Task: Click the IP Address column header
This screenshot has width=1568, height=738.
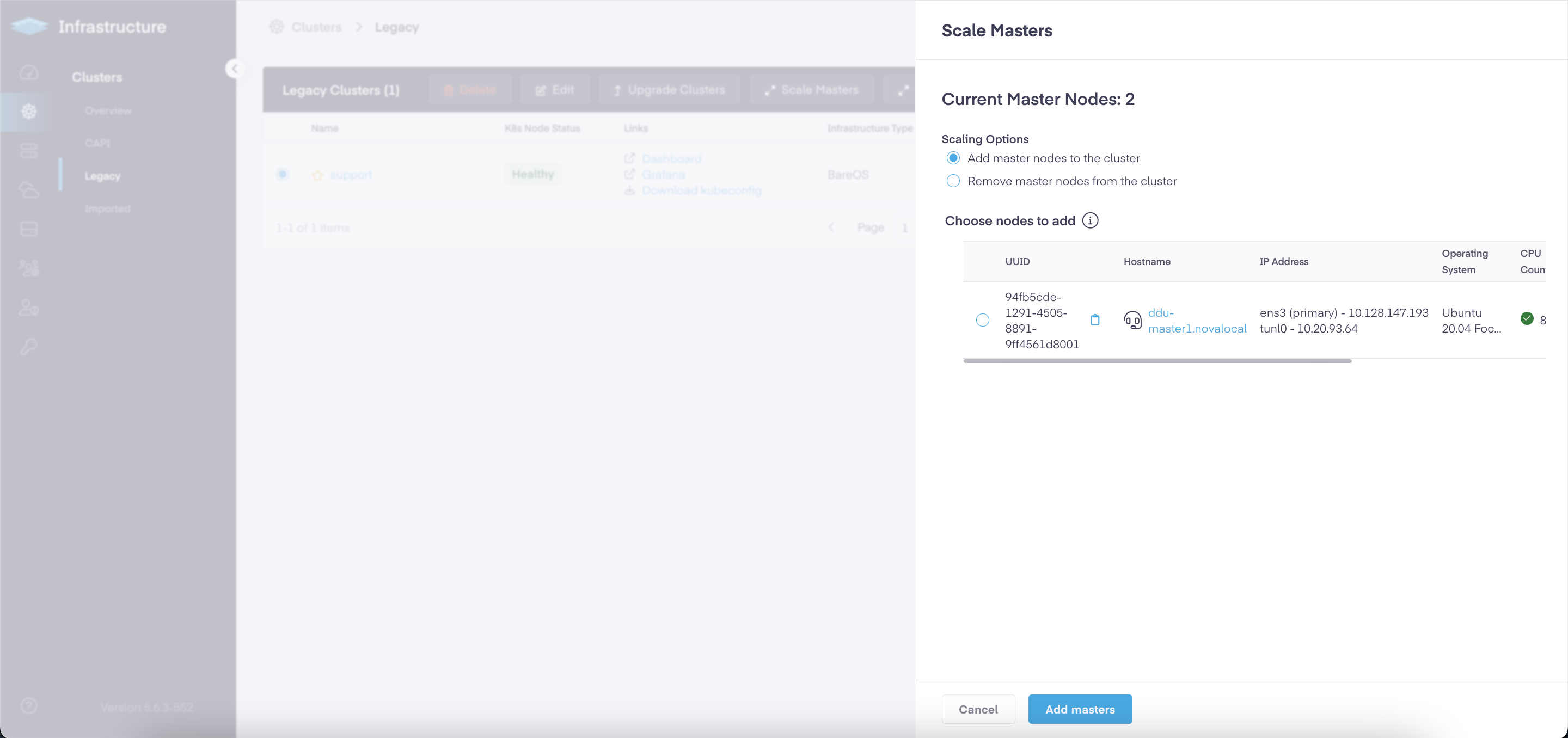Action: click(1284, 262)
